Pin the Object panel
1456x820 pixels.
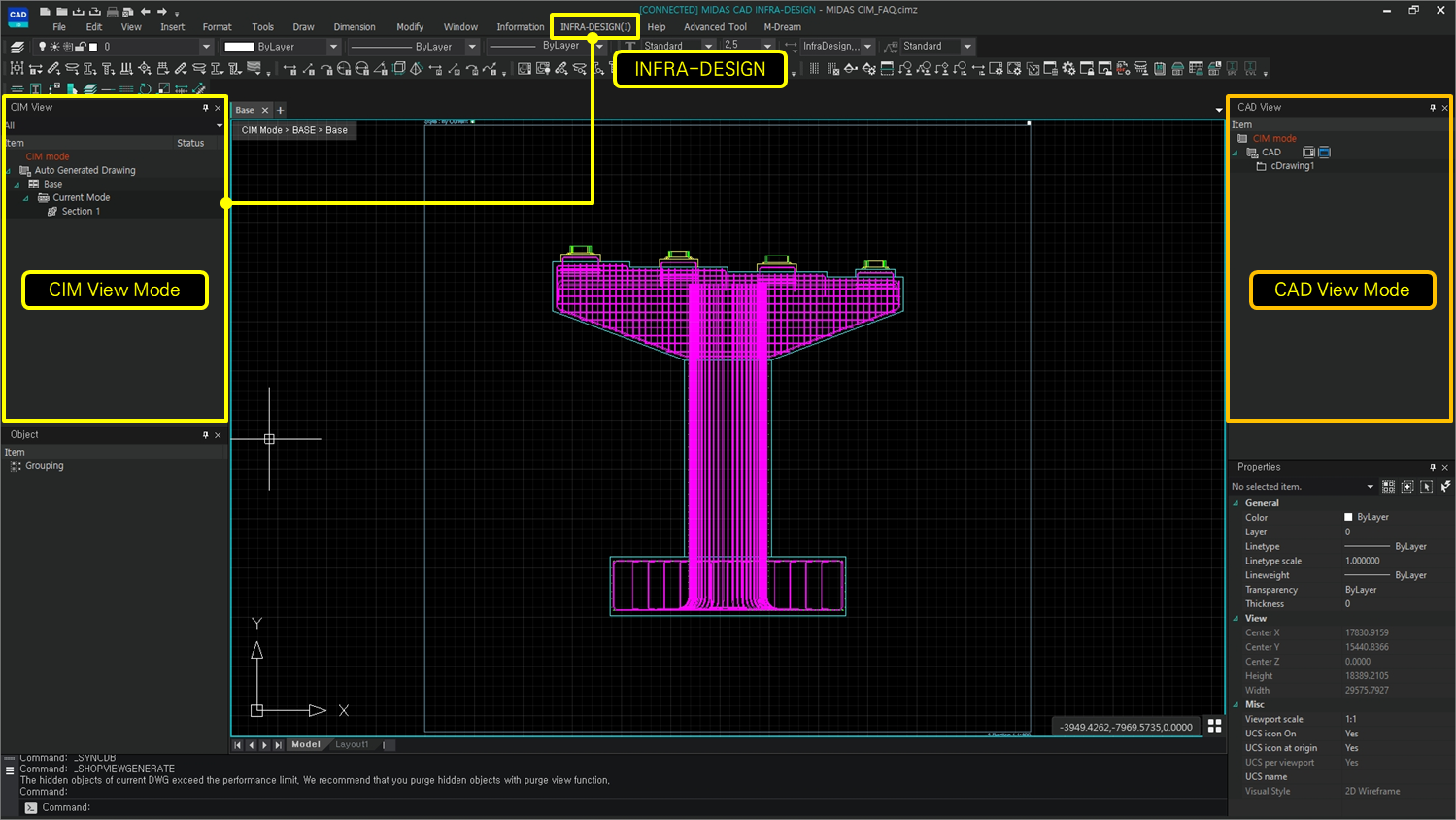pyautogui.click(x=205, y=435)
